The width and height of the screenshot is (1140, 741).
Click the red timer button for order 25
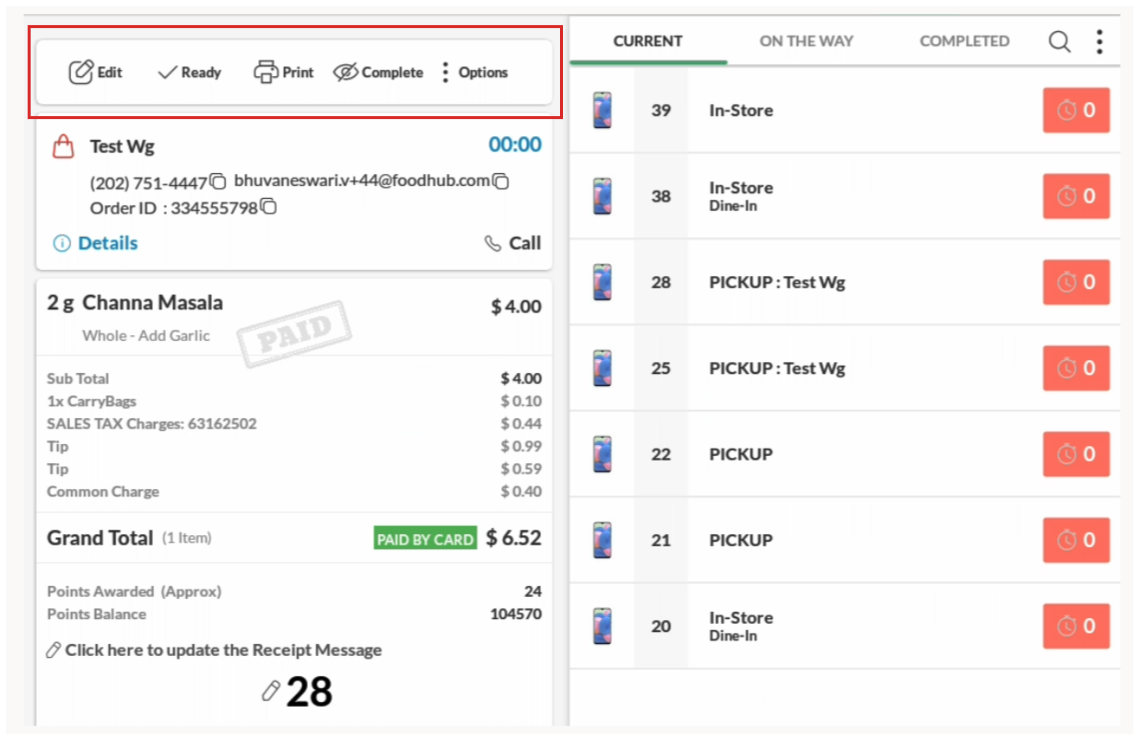click(1076, 368)
